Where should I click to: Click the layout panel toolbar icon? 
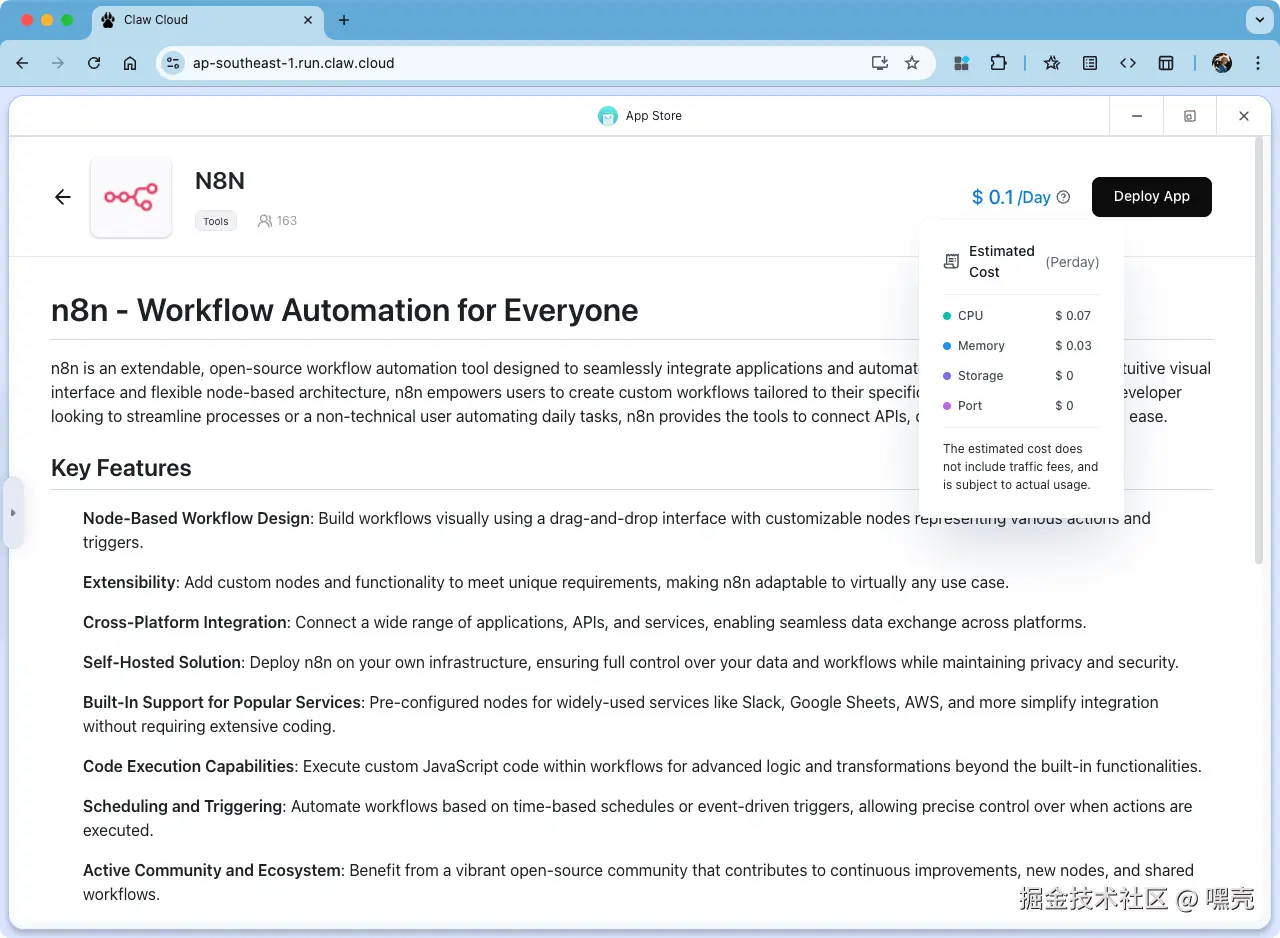(x=1166, y=63)
